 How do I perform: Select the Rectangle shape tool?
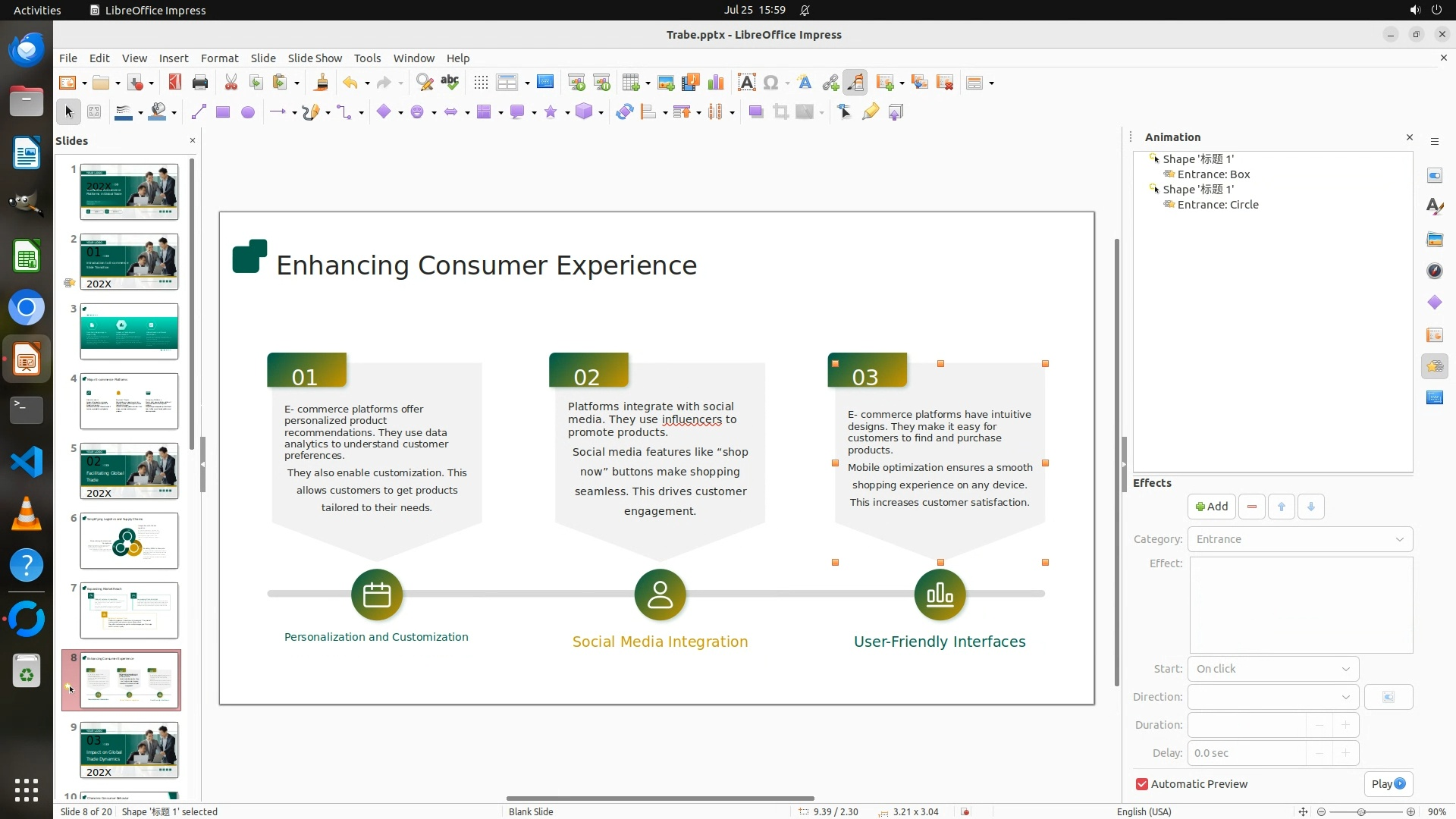click(x=223, y=112)
